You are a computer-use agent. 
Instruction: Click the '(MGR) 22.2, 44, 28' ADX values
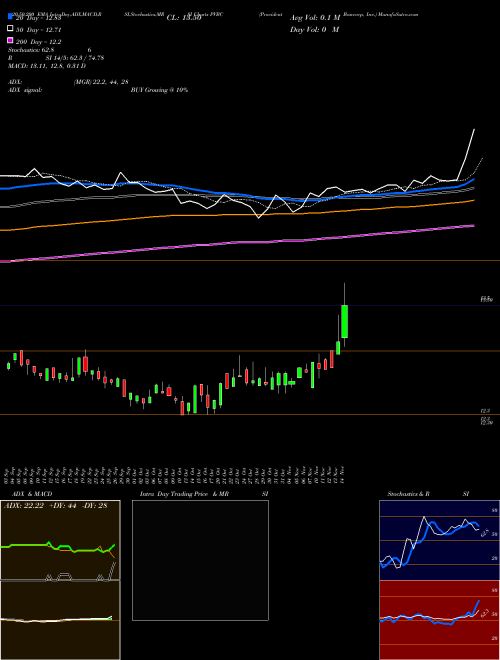101,82
